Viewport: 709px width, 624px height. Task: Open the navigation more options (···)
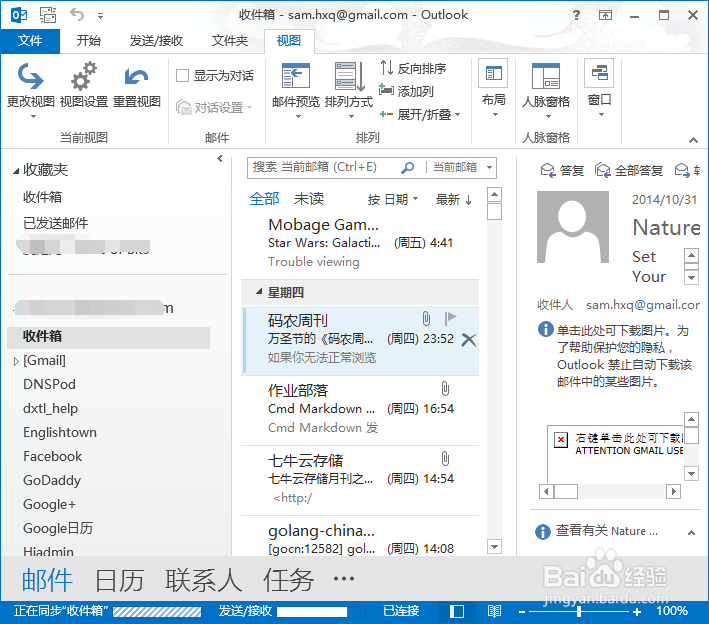[x=344, y=578]
